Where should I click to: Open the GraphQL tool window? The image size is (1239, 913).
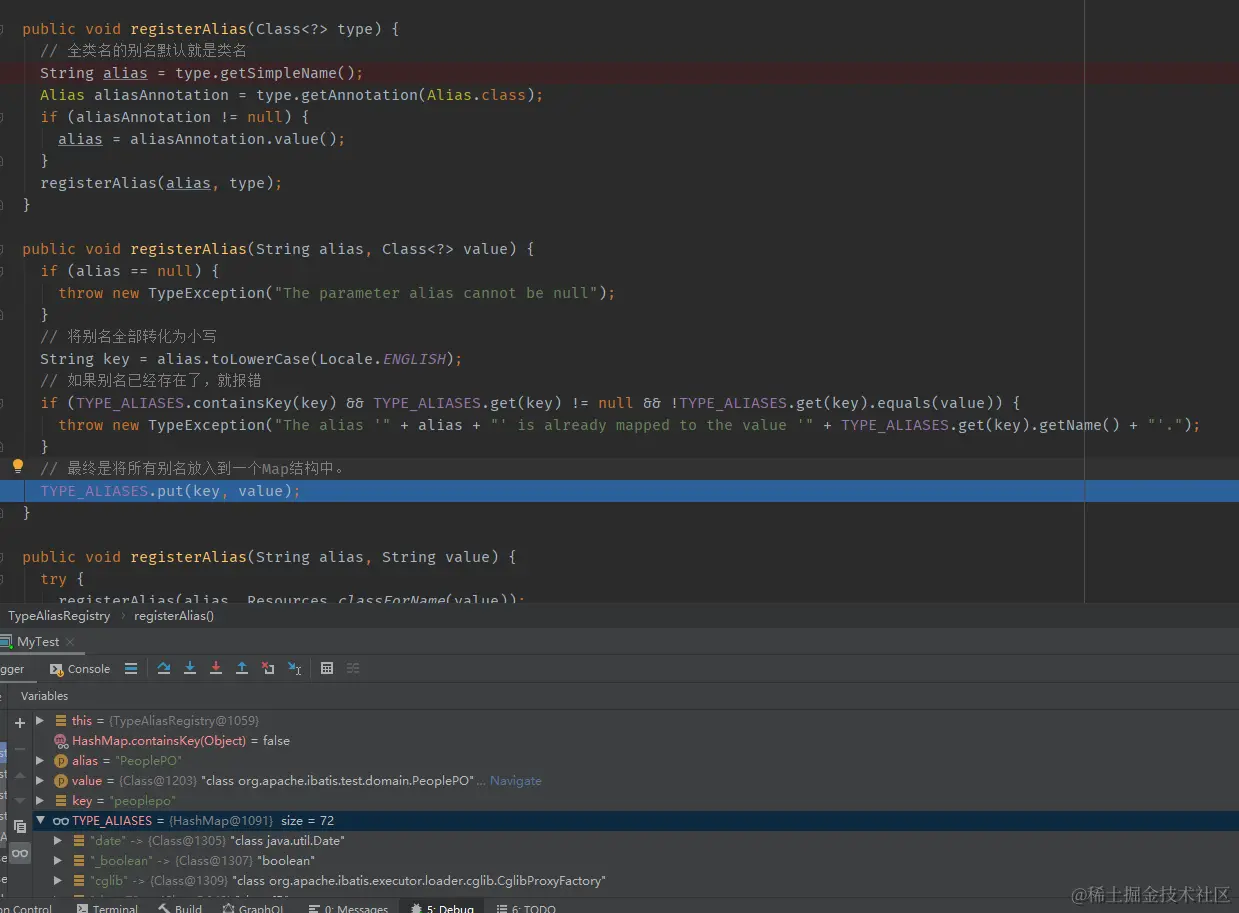254,909
